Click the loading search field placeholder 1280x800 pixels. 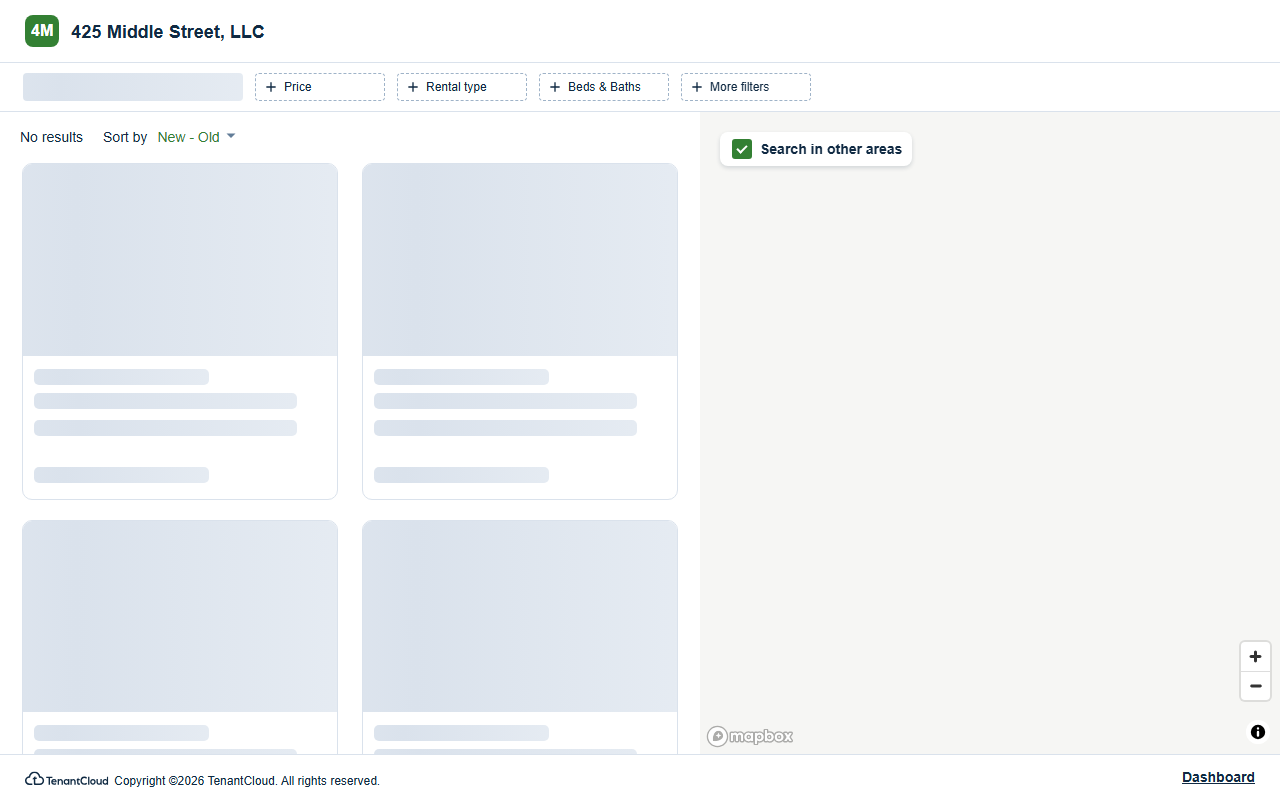click(x=133, y=87)
